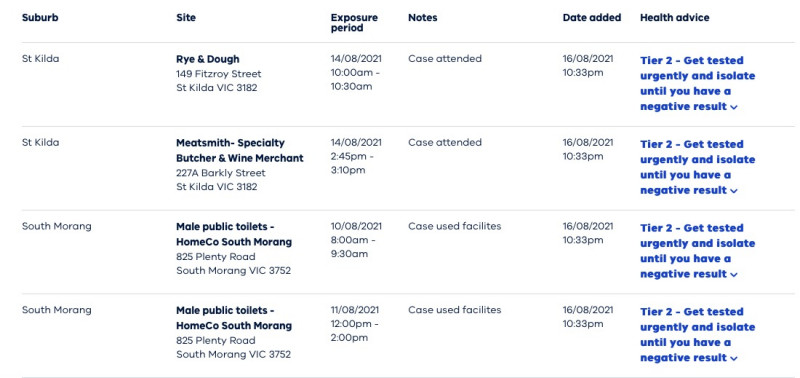Image resolution: width=800 pixels, height=378 pixels.
Task: Expand Tier 2 advice chevron for Meatsmith row
Action: click(x=734, y=191)
